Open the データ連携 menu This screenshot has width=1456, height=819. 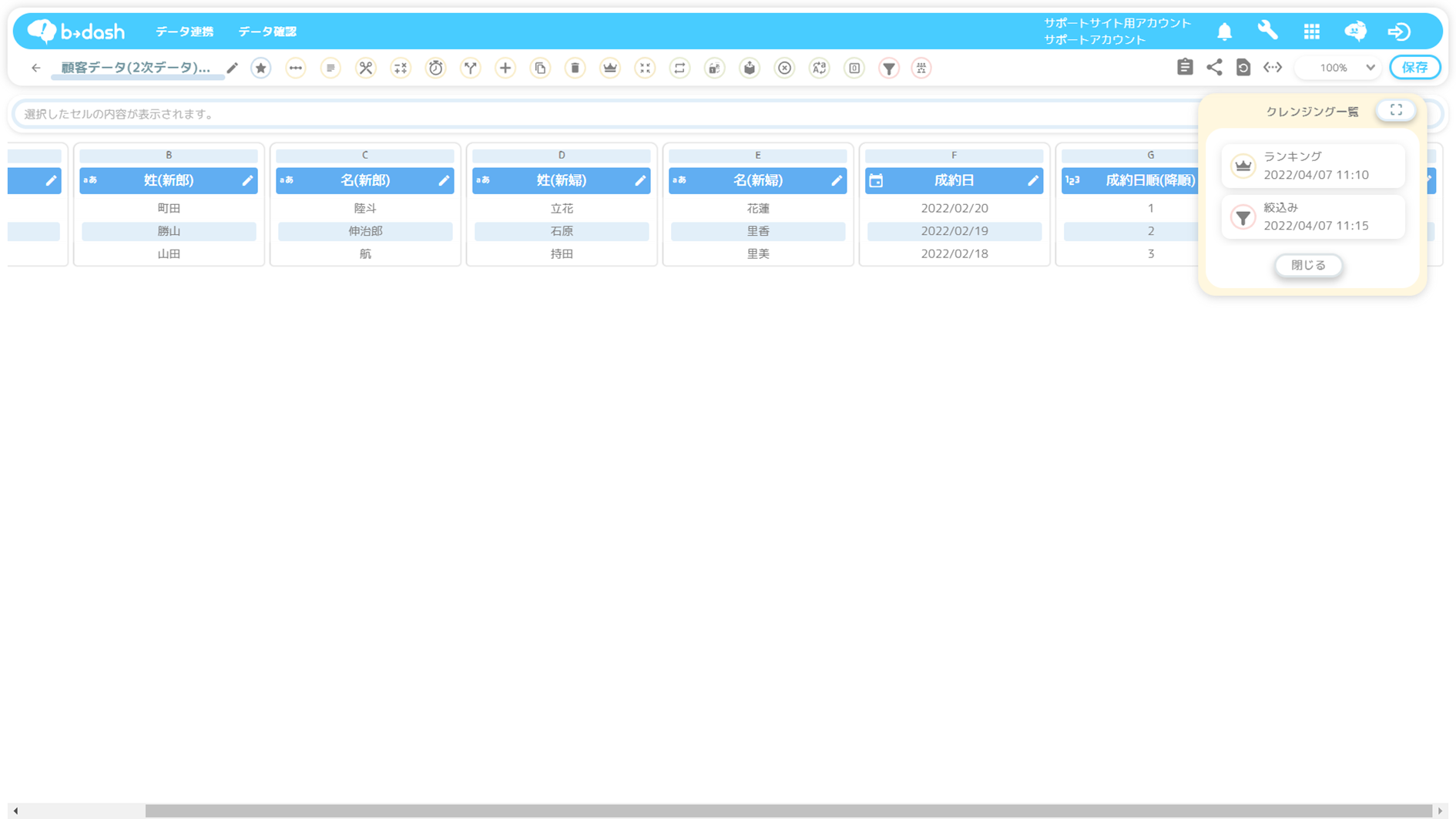(x=184, y=32)
